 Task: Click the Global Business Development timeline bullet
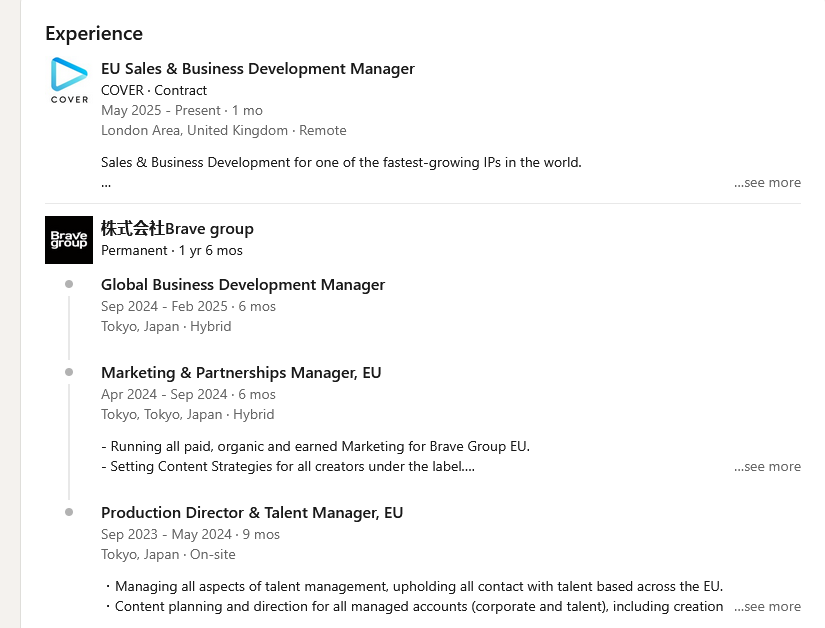coord(69,284)
